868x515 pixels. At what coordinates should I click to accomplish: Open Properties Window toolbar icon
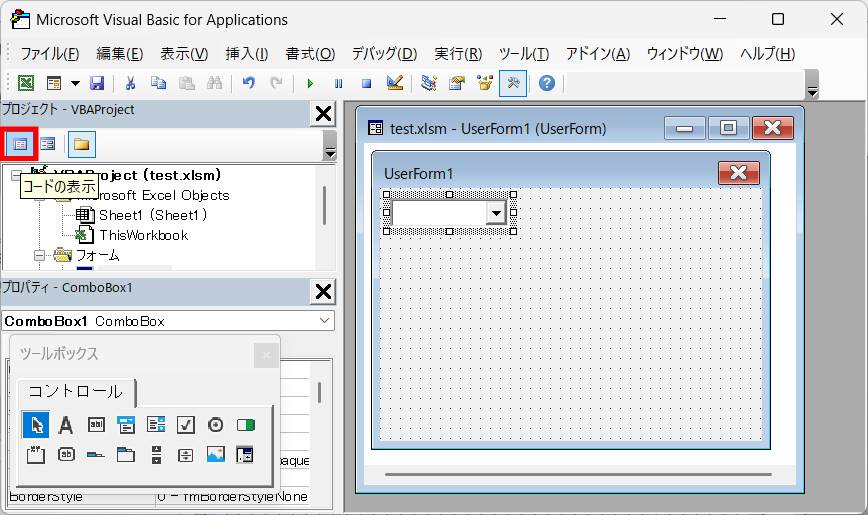click(x=457, y=84)
